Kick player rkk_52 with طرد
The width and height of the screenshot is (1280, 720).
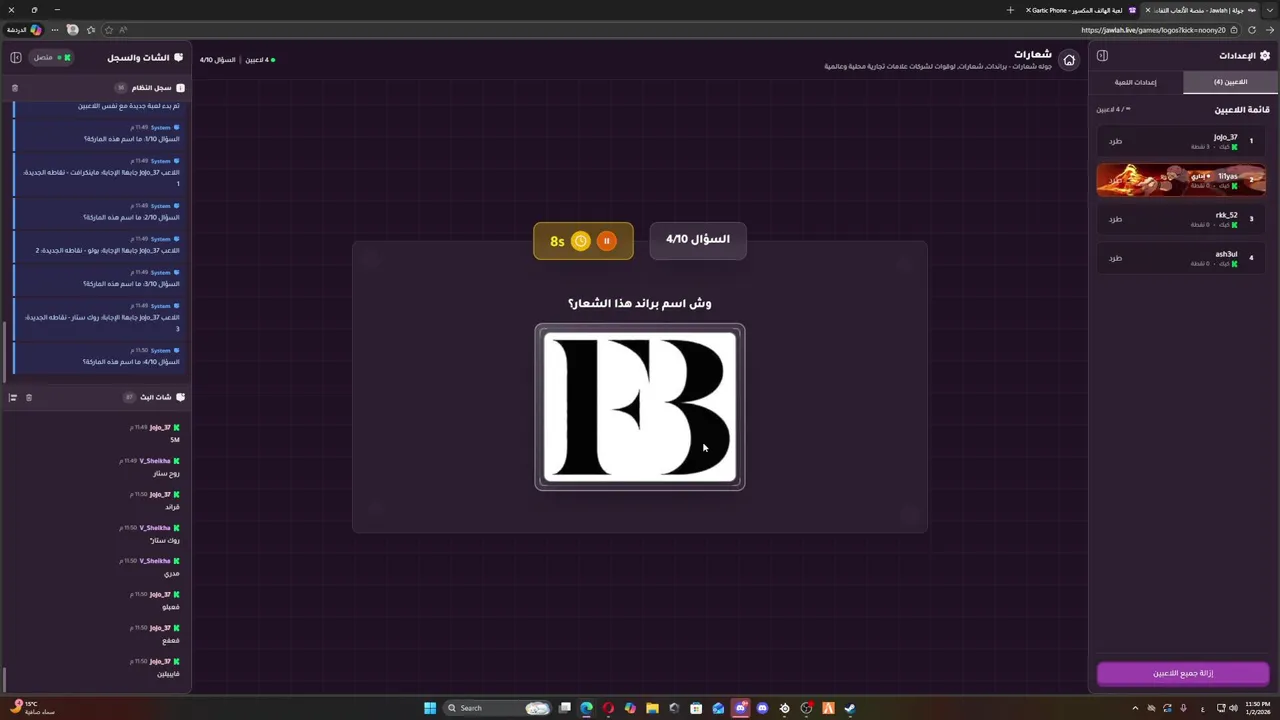point(1115,219)
